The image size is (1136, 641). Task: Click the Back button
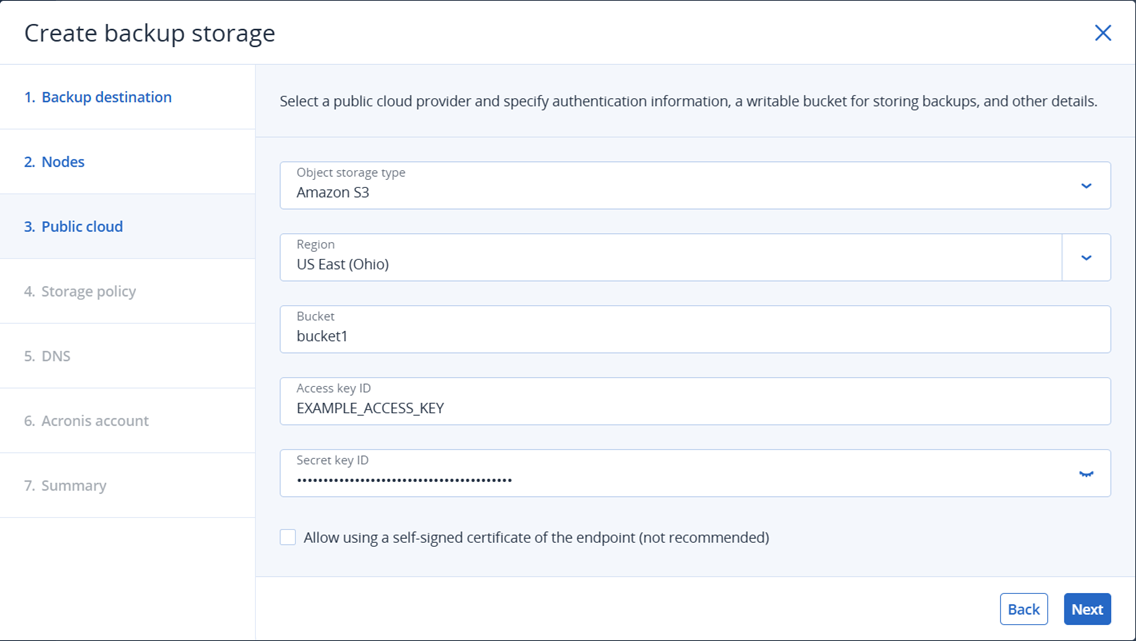pos(1023,608)
